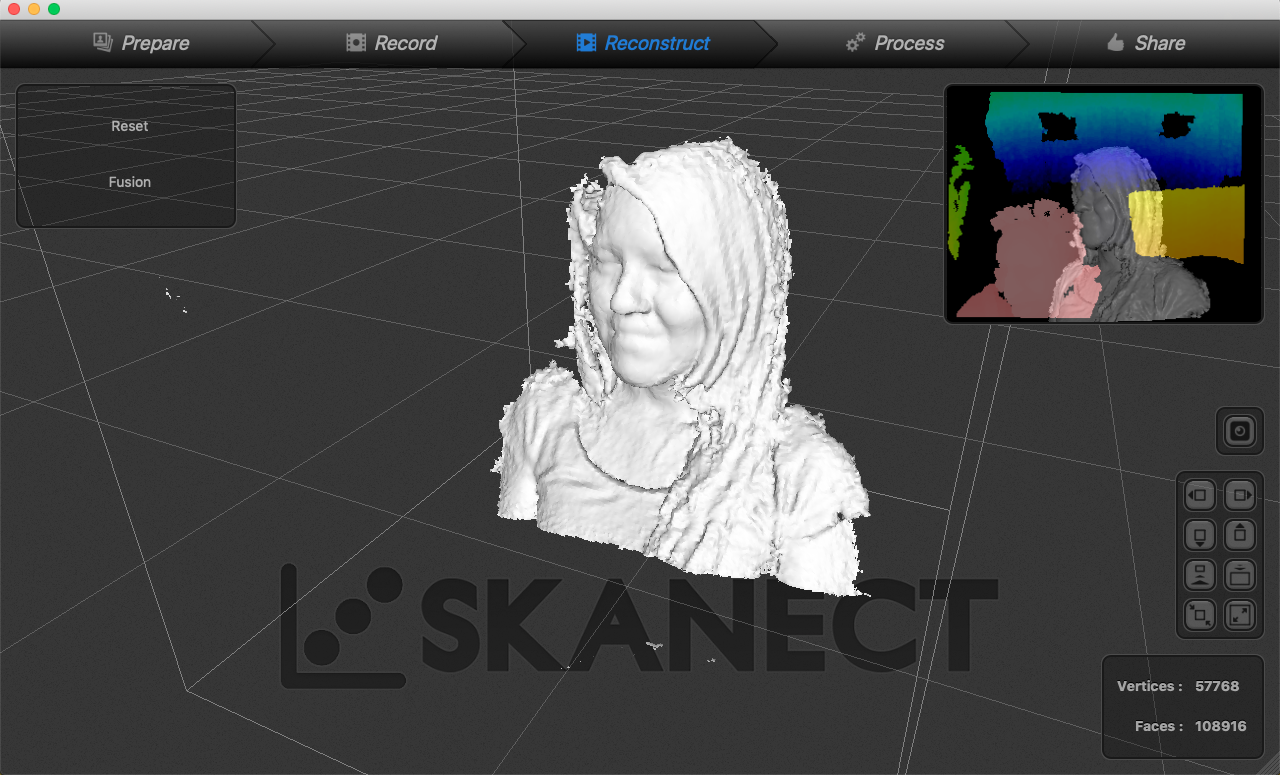Screen dimensions: 1280x775
Task: Click the Fusion button
Action: coord(130,182)
